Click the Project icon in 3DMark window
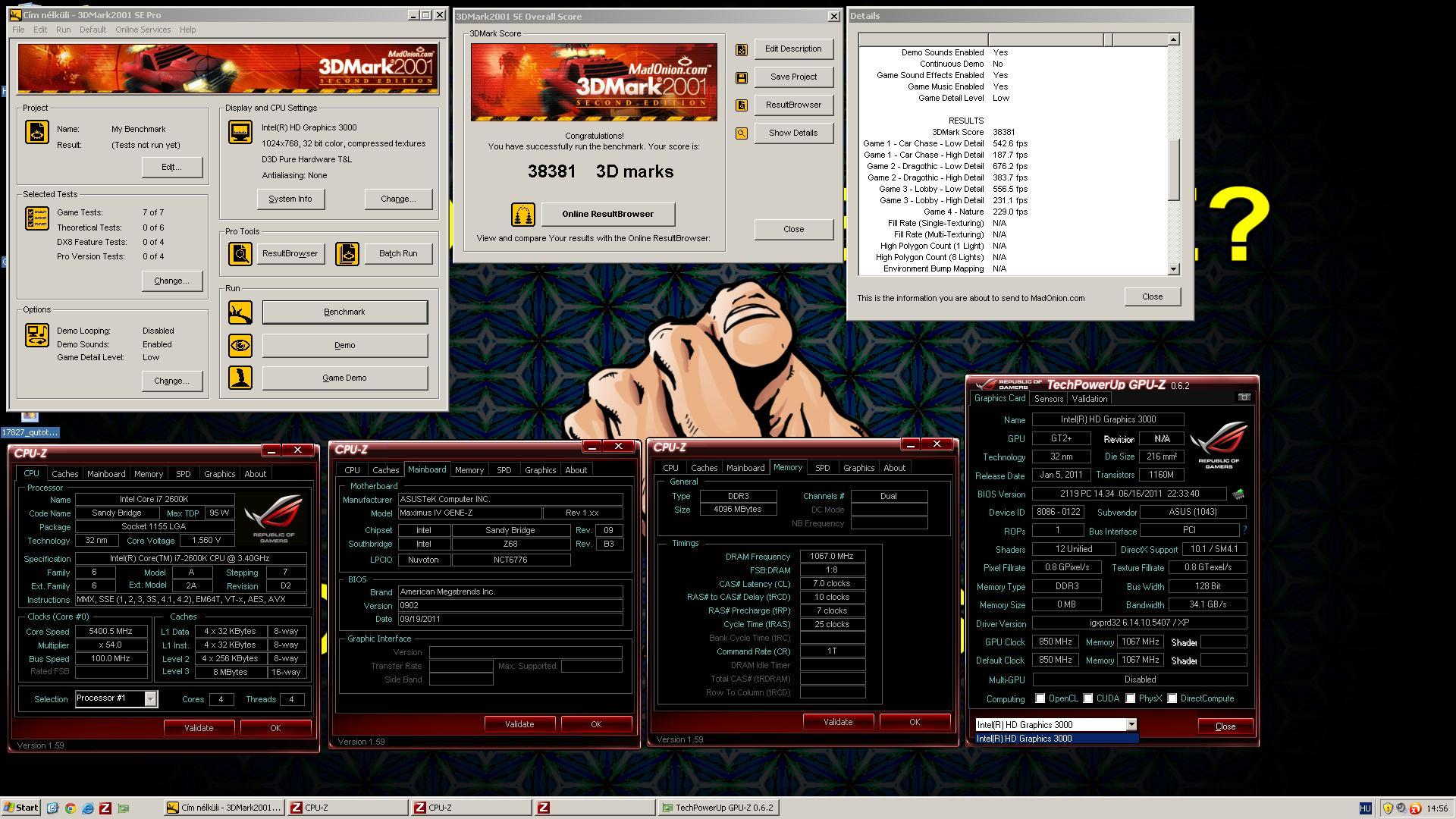1456x819 pixels. coord(36,132)
